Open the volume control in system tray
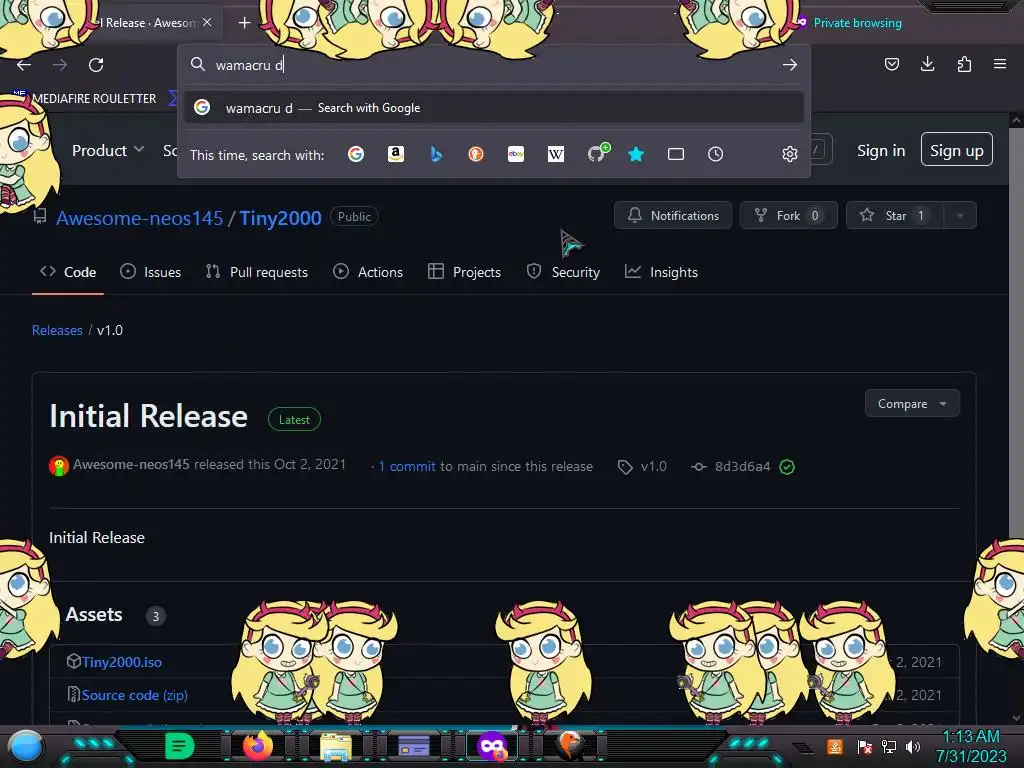This screenshot has width=1024, height=768. pos(912,746)
